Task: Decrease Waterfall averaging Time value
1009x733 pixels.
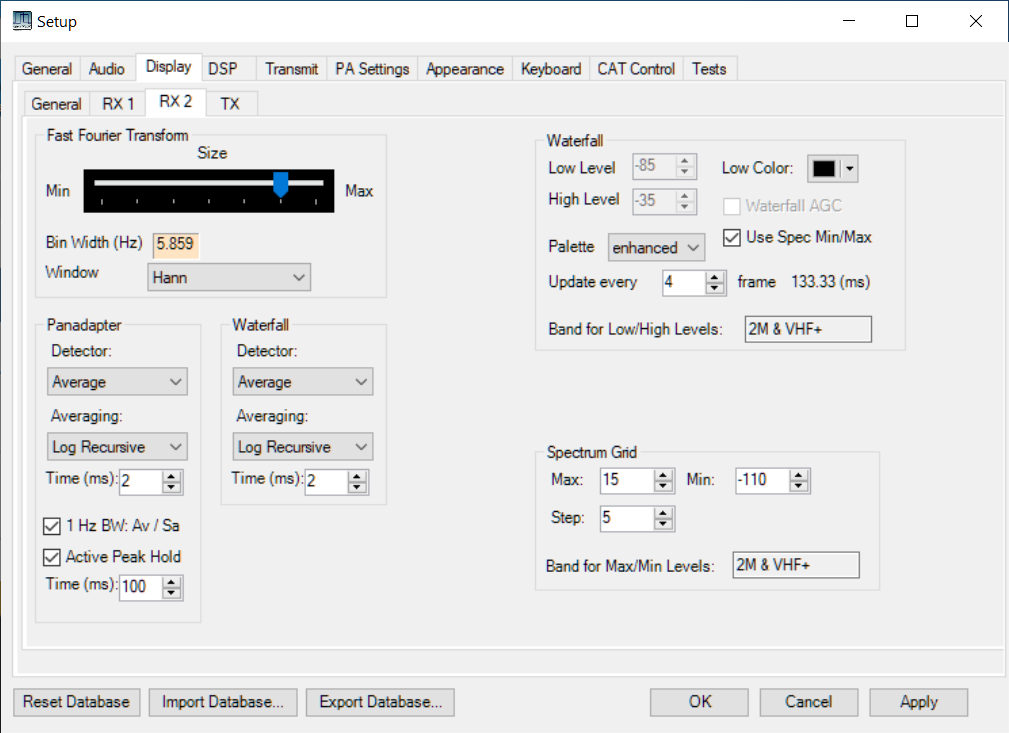Action: [x=357, y=488]
